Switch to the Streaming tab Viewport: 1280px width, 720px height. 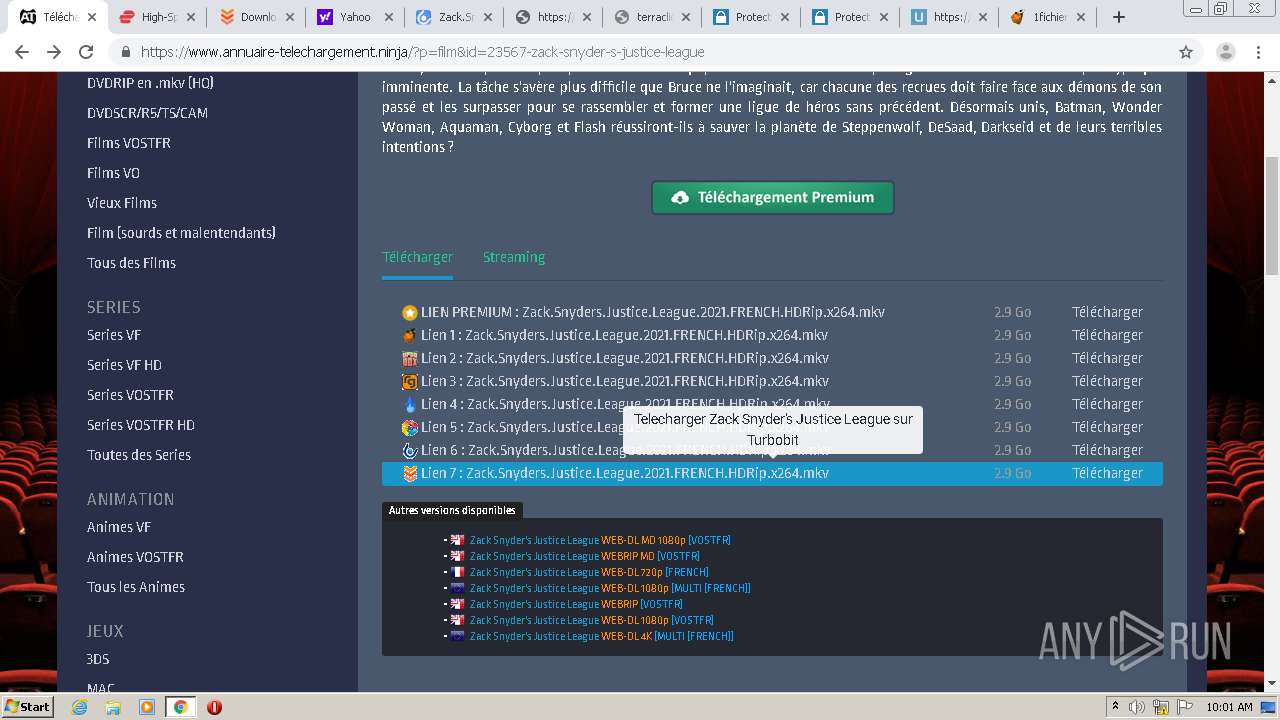(514, 257)
